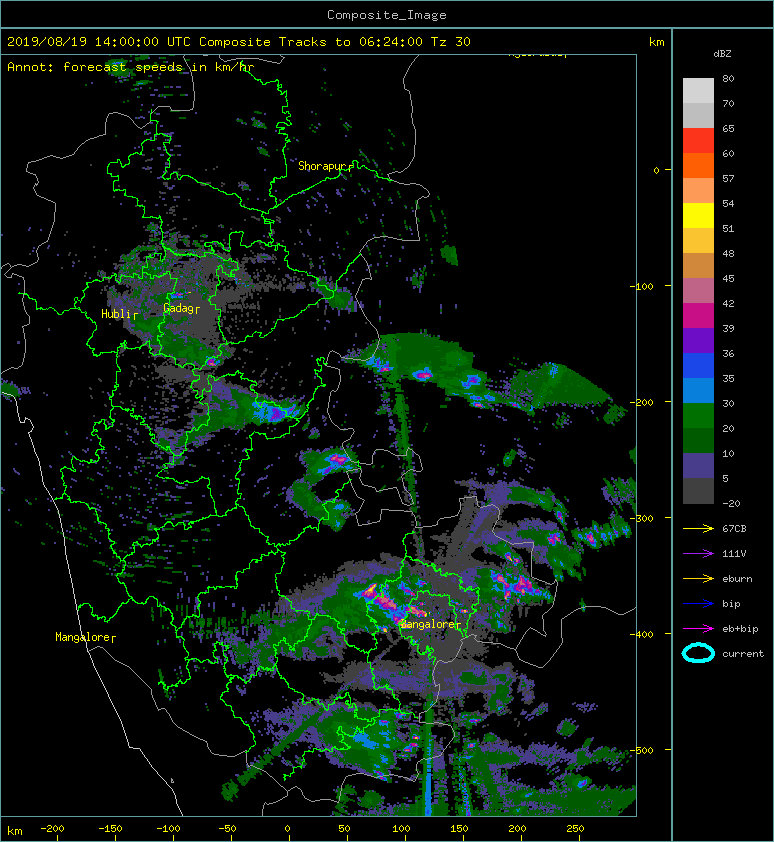
Task: Click the 67CB legend label
Action: [734, 529]
